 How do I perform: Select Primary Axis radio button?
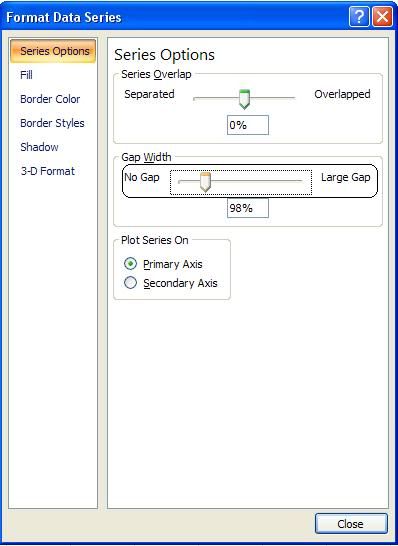[130, 264]
